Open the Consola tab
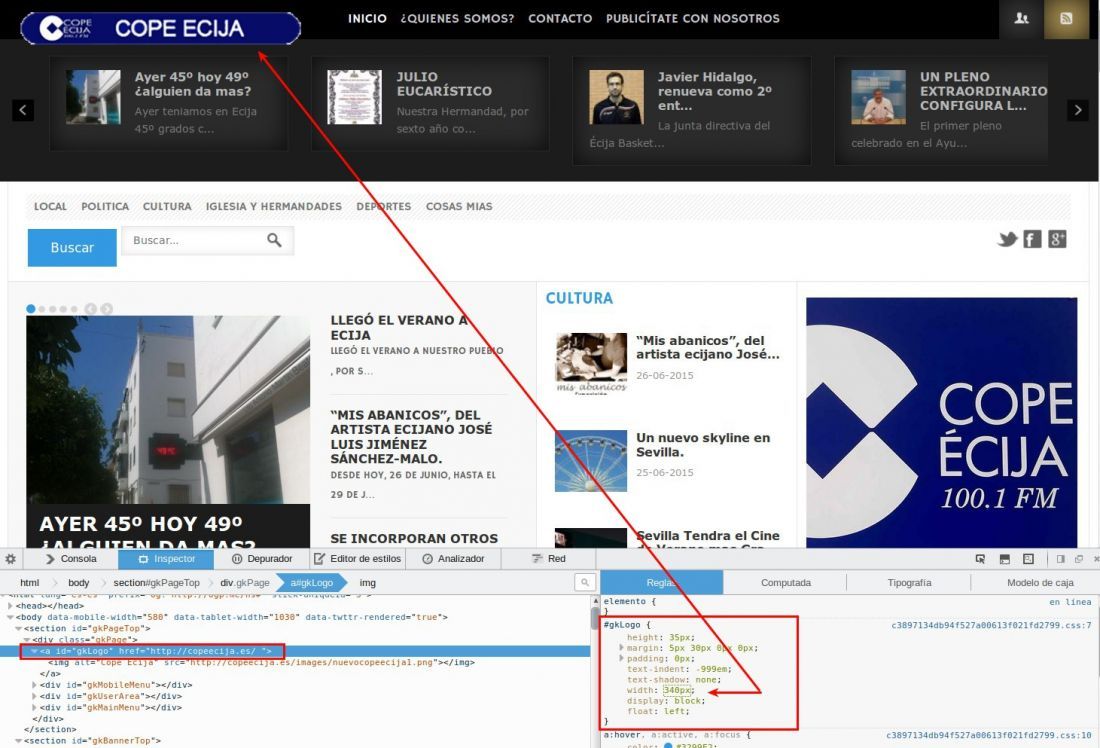1100x748 pixels. 71,559
